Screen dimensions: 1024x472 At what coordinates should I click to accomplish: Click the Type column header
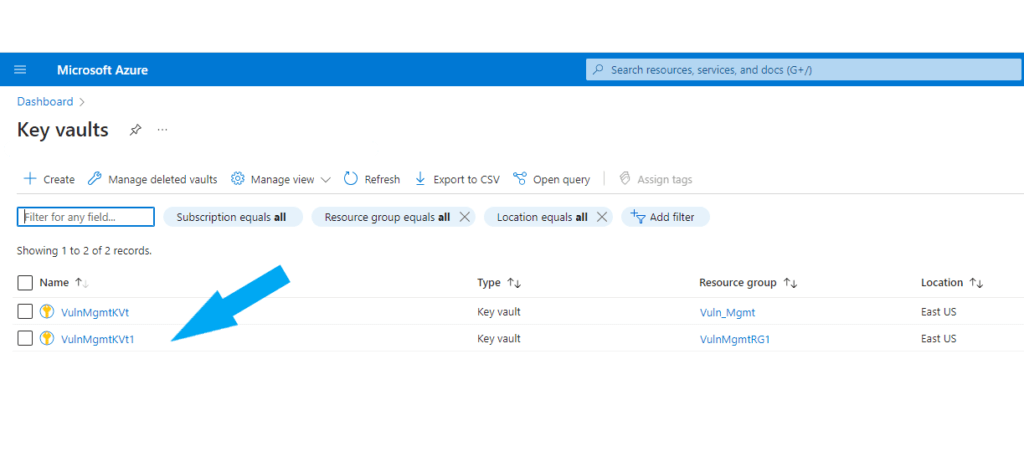(x=488, y=283)
